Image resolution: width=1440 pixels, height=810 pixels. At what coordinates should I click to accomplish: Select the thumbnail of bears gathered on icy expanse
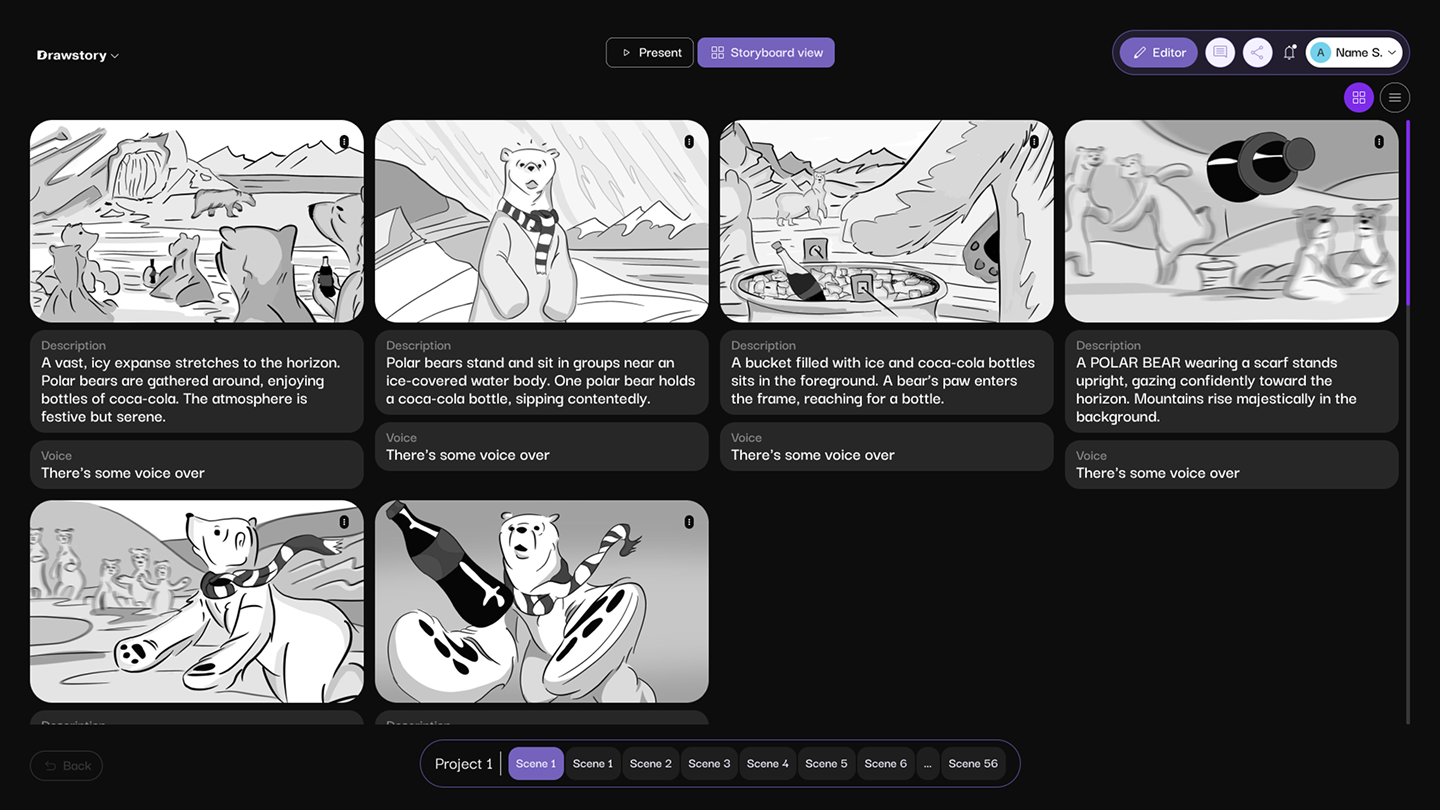197,221
